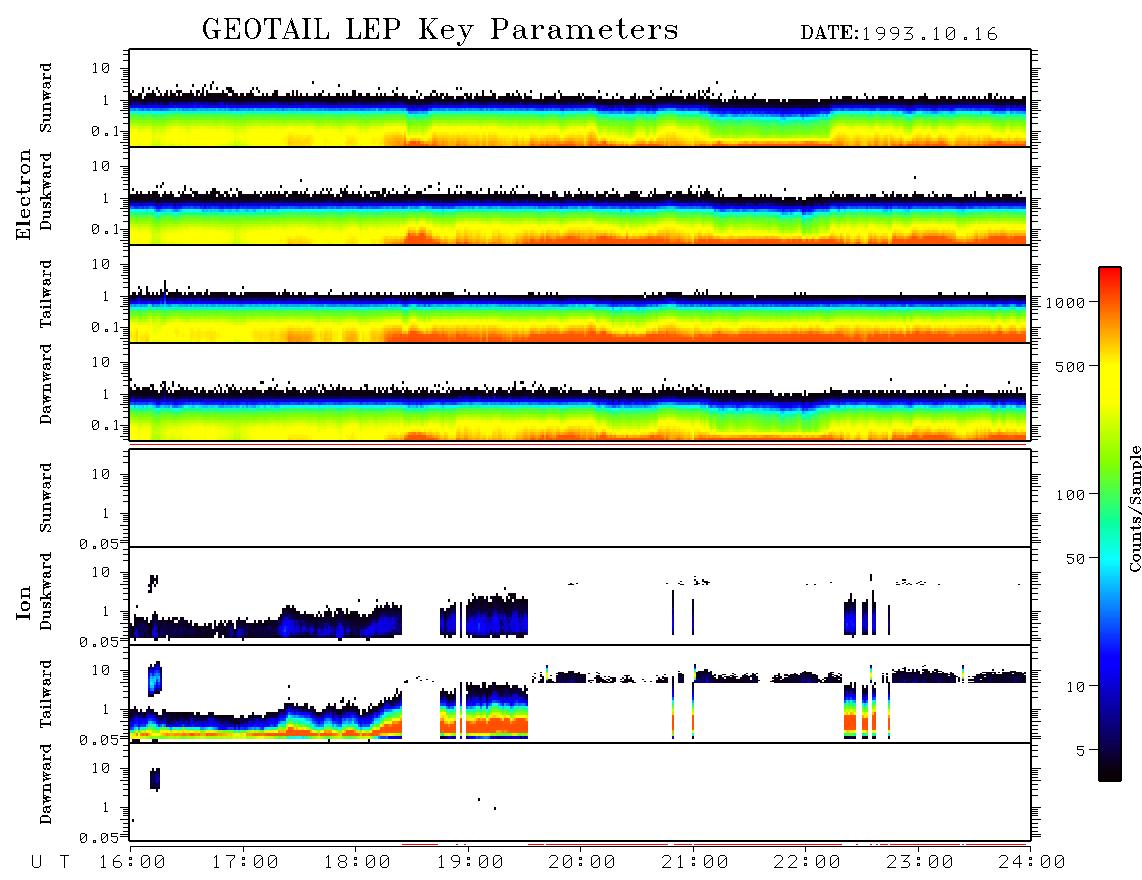Click the "5" color bar tick value

pyautogui.click(x=1080, y=750)
